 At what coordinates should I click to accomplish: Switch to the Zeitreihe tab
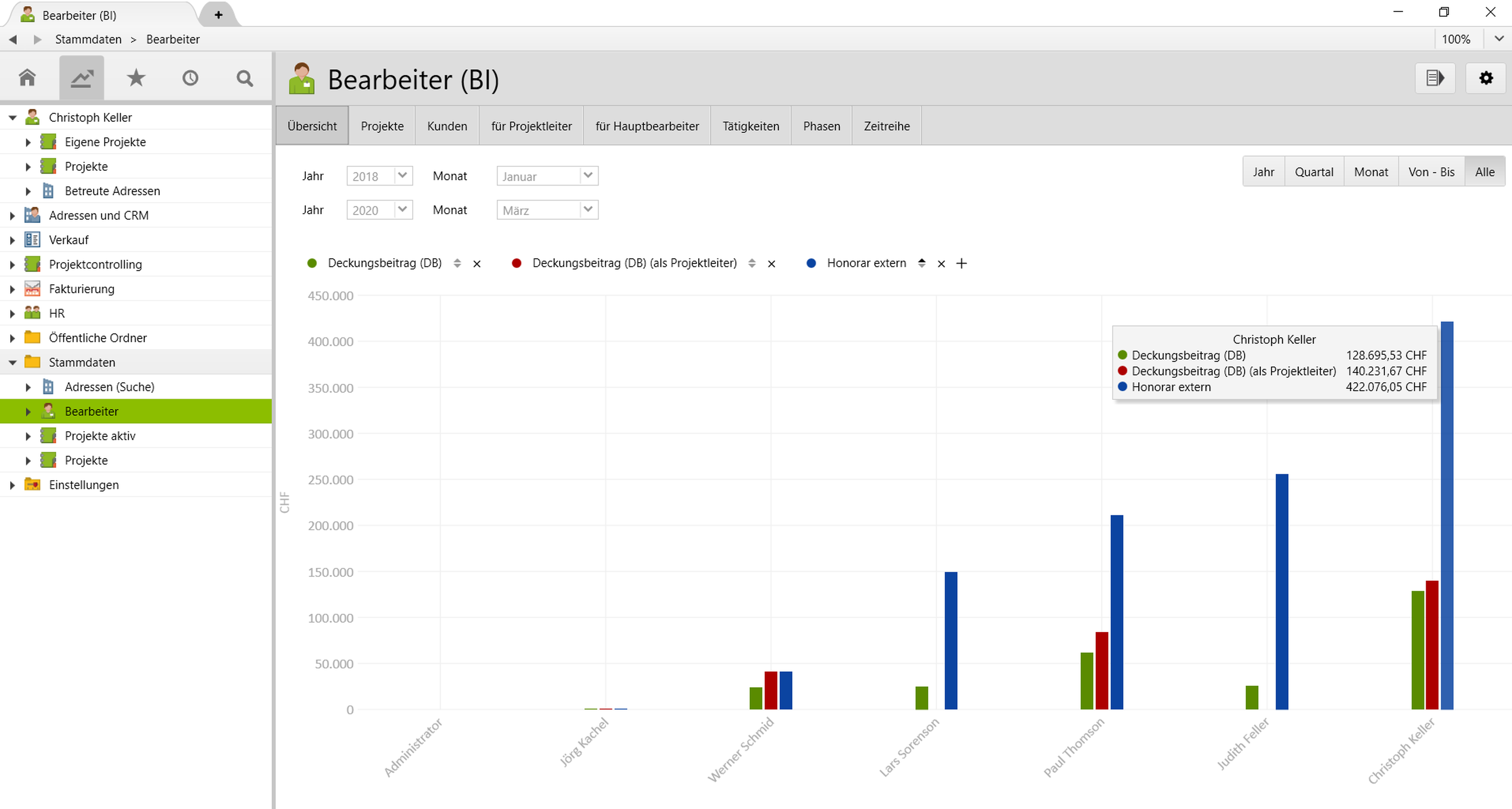tap(886, 126)
